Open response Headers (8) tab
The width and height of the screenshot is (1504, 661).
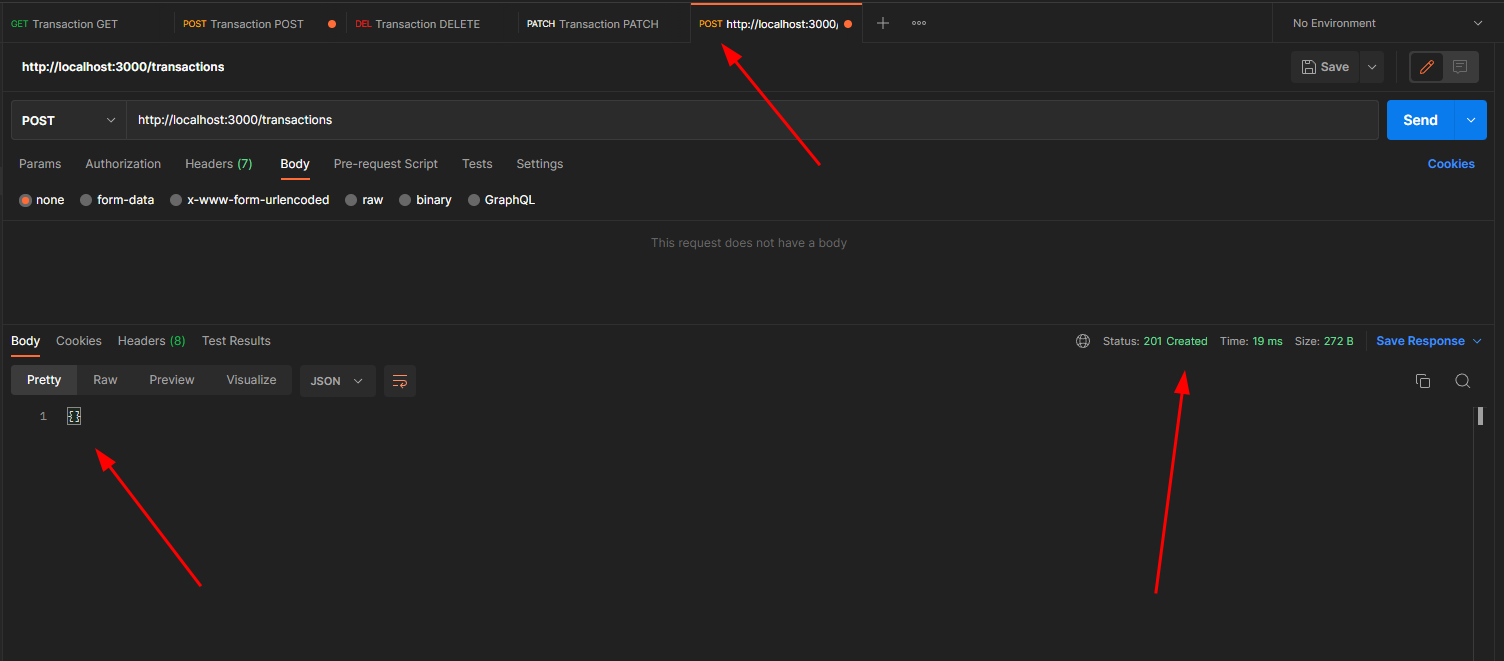tap(152, 341)
